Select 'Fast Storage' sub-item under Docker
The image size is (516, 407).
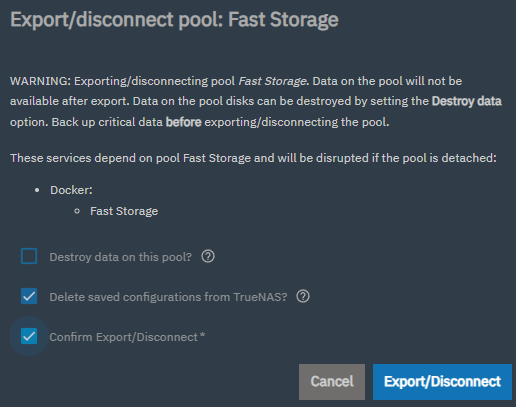(x=124, y=211)
